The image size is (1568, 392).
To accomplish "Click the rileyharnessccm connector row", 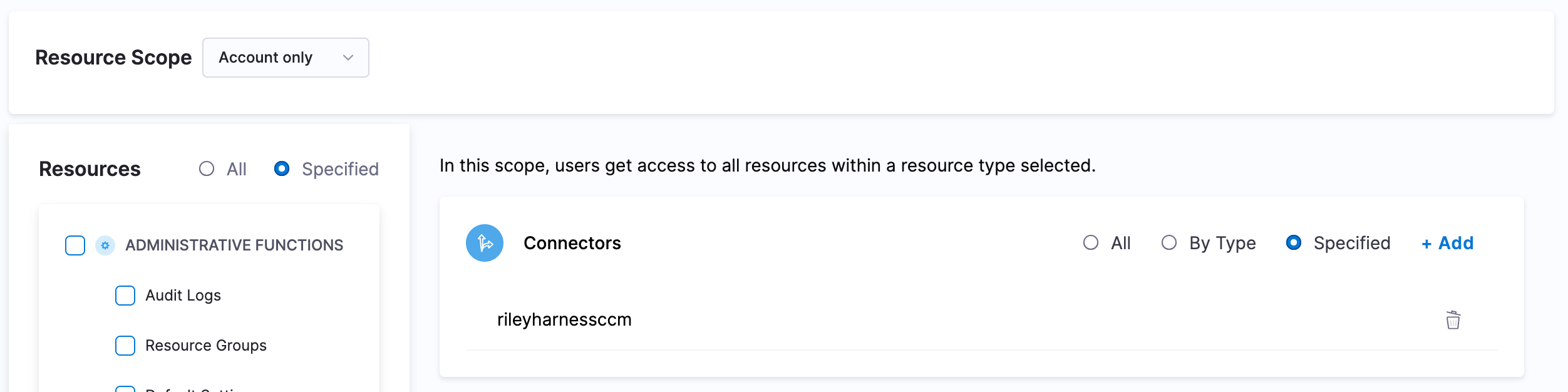I will 564,320.
